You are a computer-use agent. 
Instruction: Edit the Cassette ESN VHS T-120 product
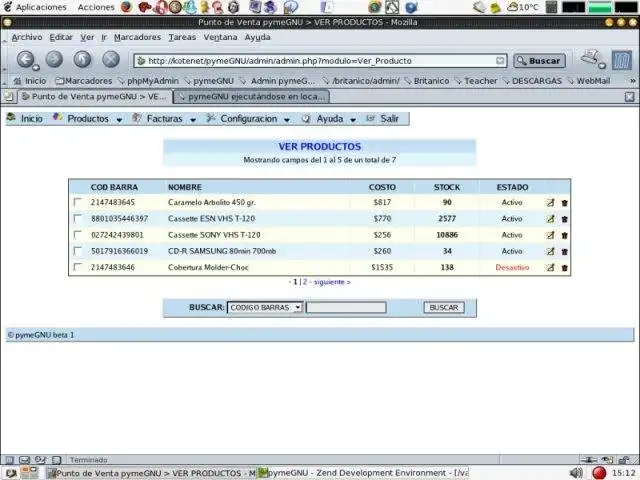pyautogui.click(x=550, y=219)
